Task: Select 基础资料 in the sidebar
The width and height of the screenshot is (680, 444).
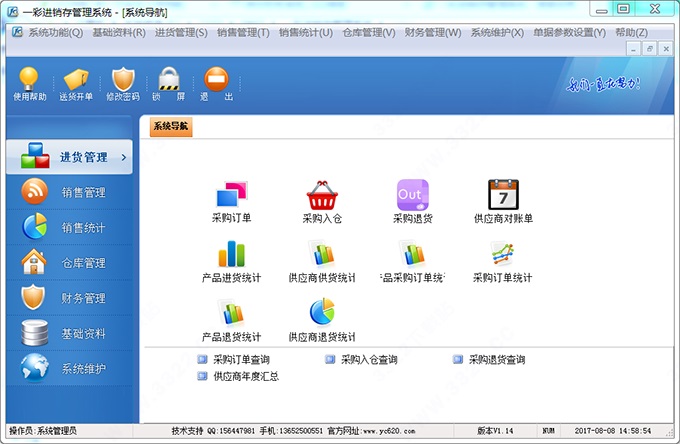Action: pyautogui.click(x=69, y=333)
